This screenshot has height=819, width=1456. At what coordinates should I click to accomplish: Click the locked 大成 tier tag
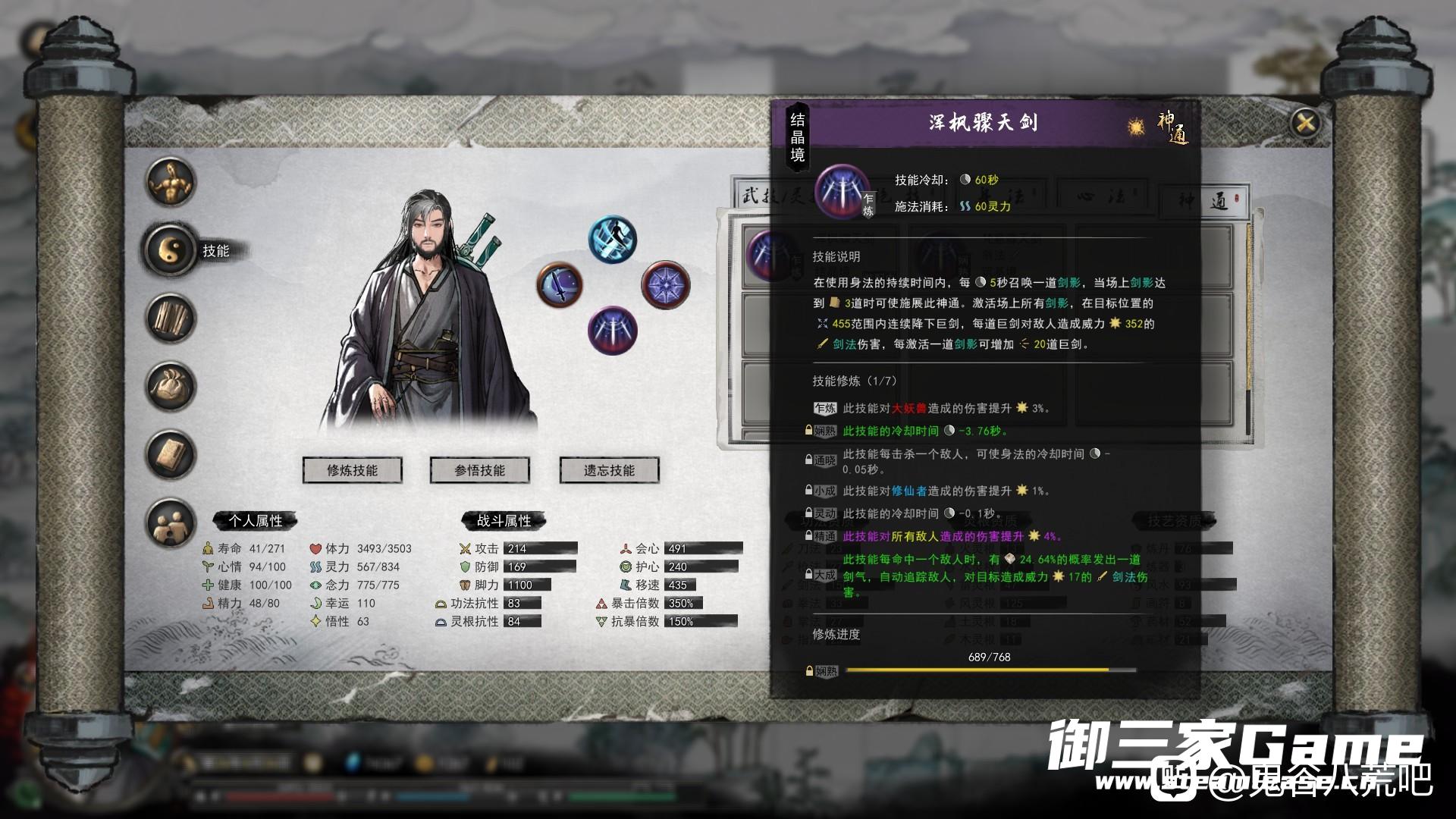[x=821, y=575]
